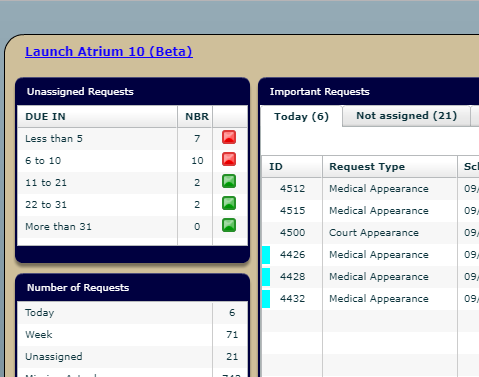Click the Number of Requests panel title
This screenshot has height=377, width=479.
[78, 288]
